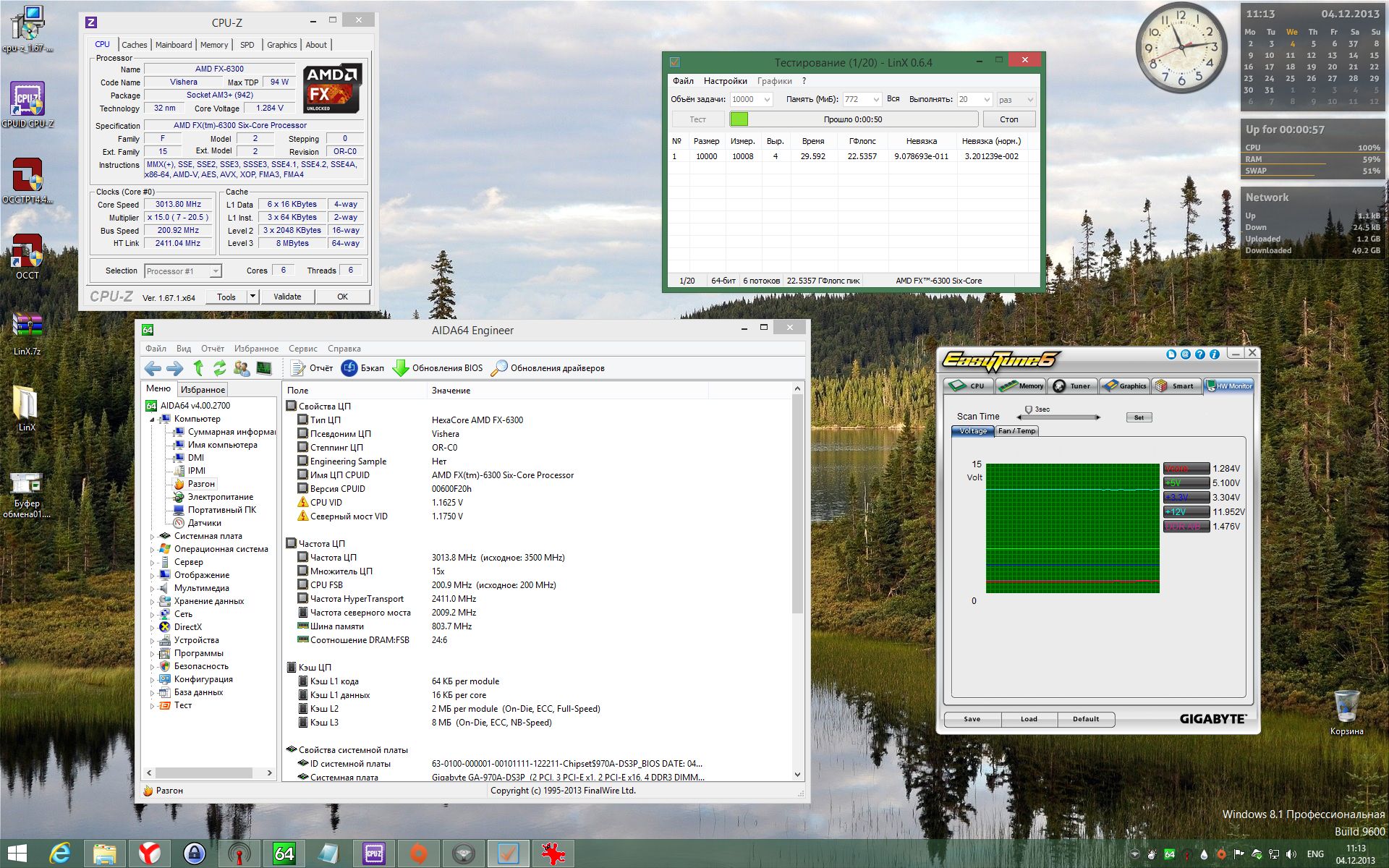Click the Validate button in CPU-Z

[x=287, y=297]
